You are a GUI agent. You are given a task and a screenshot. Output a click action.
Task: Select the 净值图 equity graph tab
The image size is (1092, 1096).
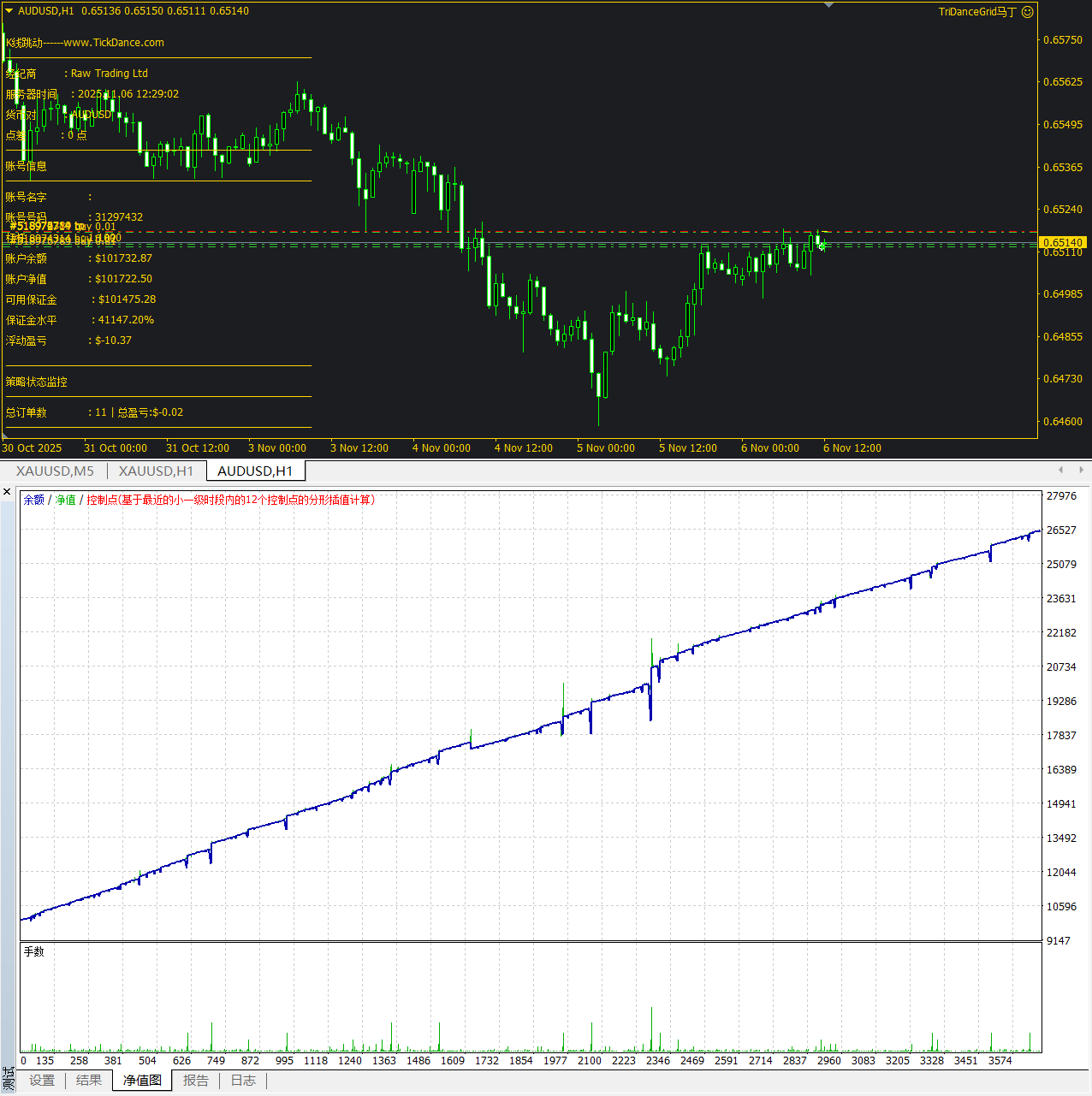142,1081
